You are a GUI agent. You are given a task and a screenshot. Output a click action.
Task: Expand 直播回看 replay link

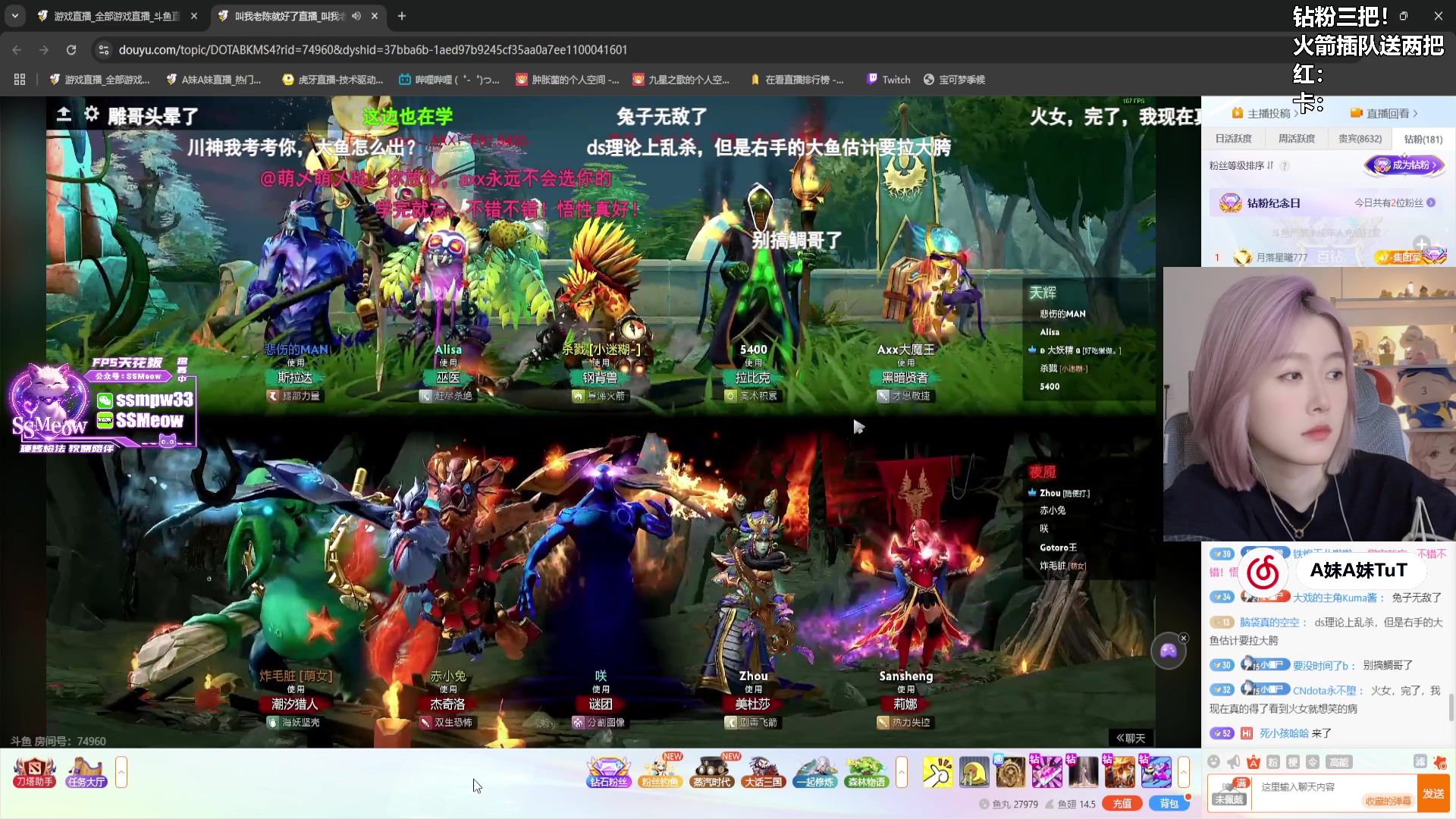pos(1384,114)
